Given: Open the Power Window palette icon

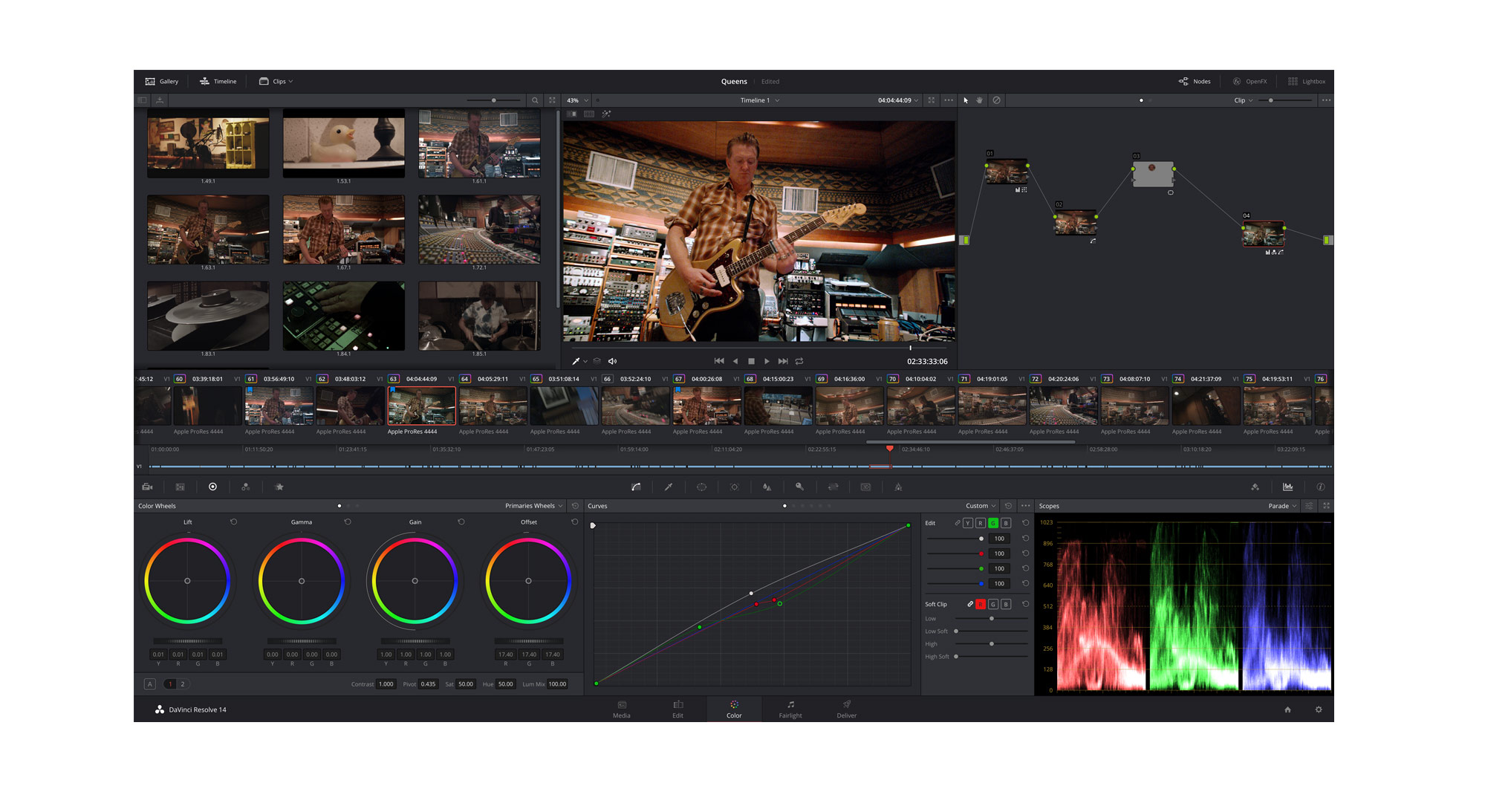Looking at the screenshot, I should tap(701, 487).
